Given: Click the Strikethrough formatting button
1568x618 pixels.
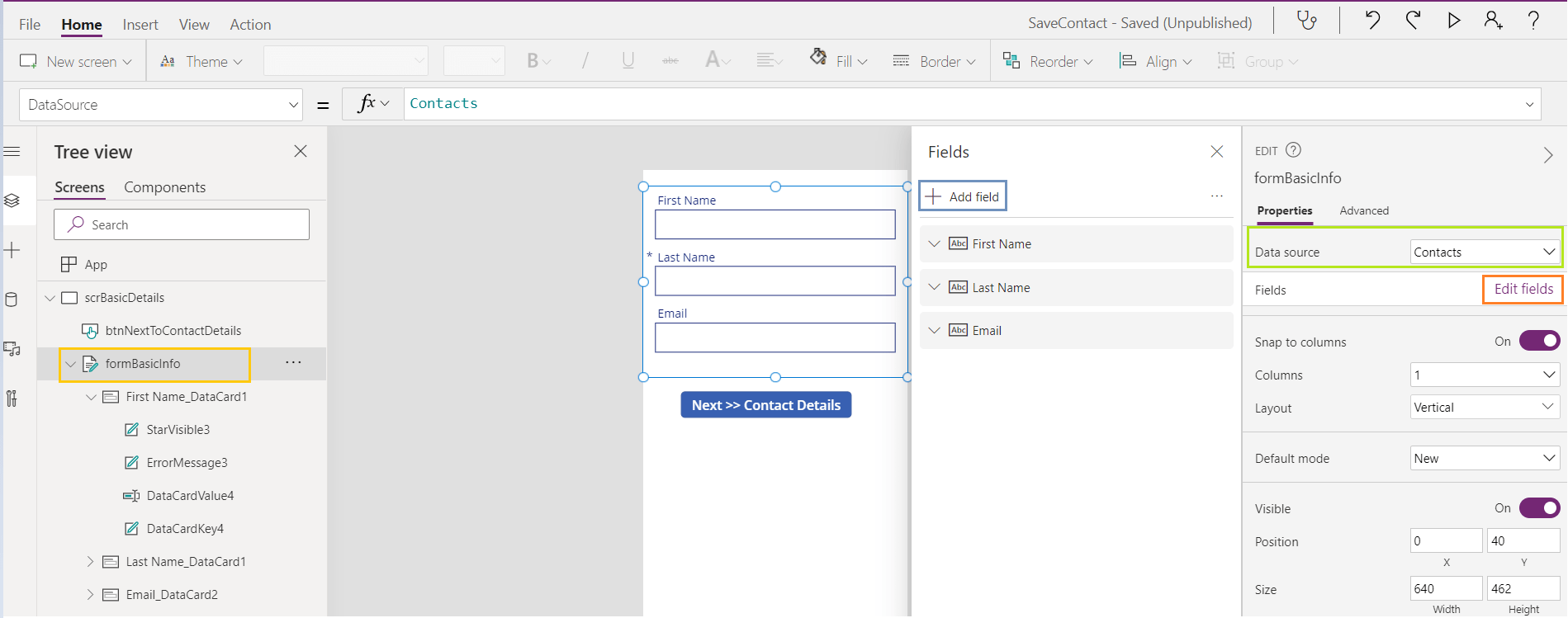Looking at the screenshot, I should [x=670, y=61].
